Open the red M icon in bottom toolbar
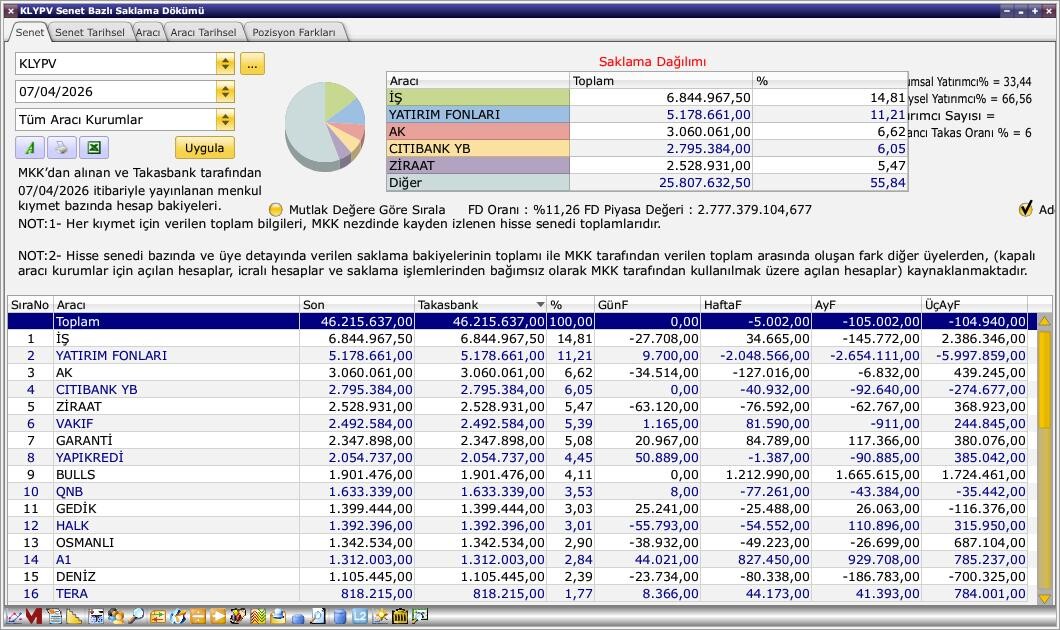This screenshot has width=1060, height=630. coord(33,617)
